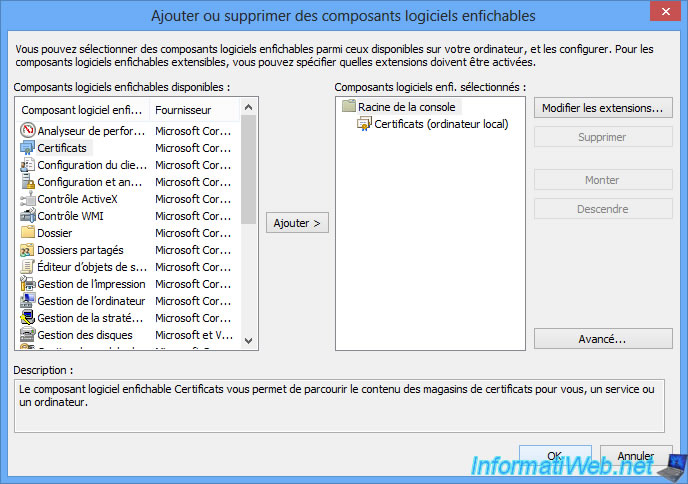Confirm with the OK button
Viewport: 688px width, 484px height.
554,457
